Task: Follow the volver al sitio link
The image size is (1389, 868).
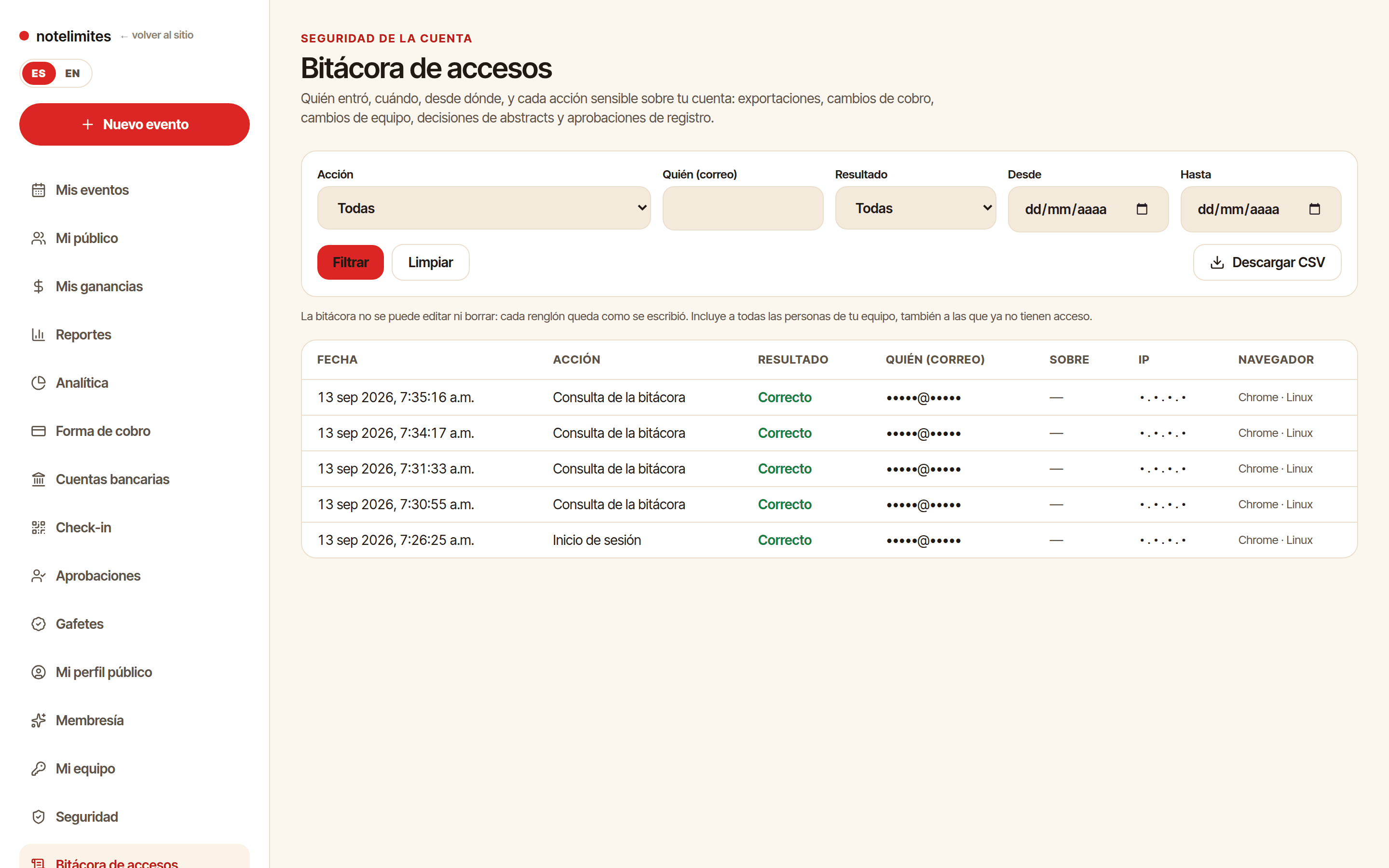Action: (x=157, y=35)
